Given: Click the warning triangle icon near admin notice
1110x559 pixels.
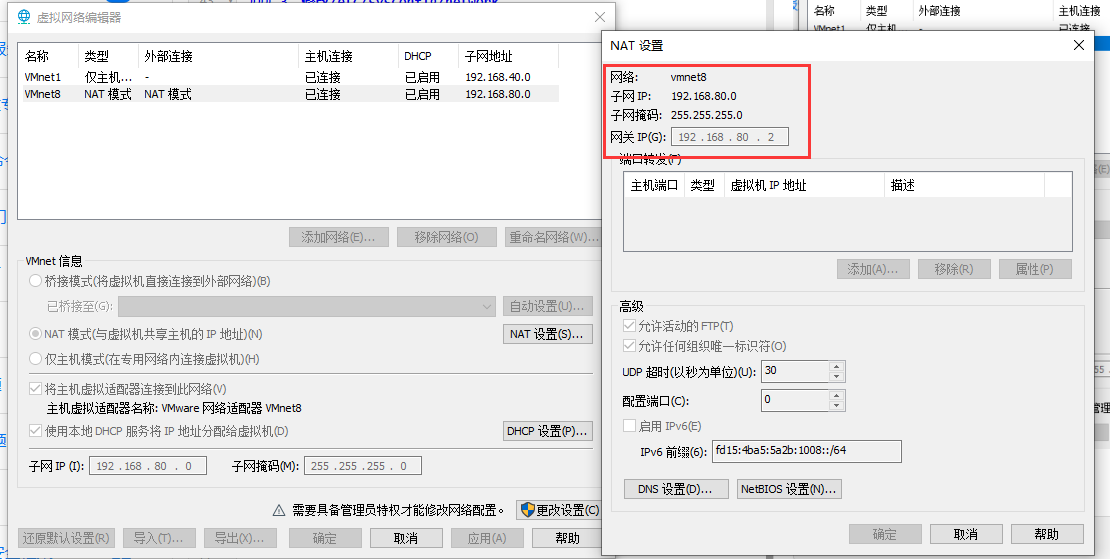Looking at the screenshot, I should pyautogui.click(x=280, y=511).
